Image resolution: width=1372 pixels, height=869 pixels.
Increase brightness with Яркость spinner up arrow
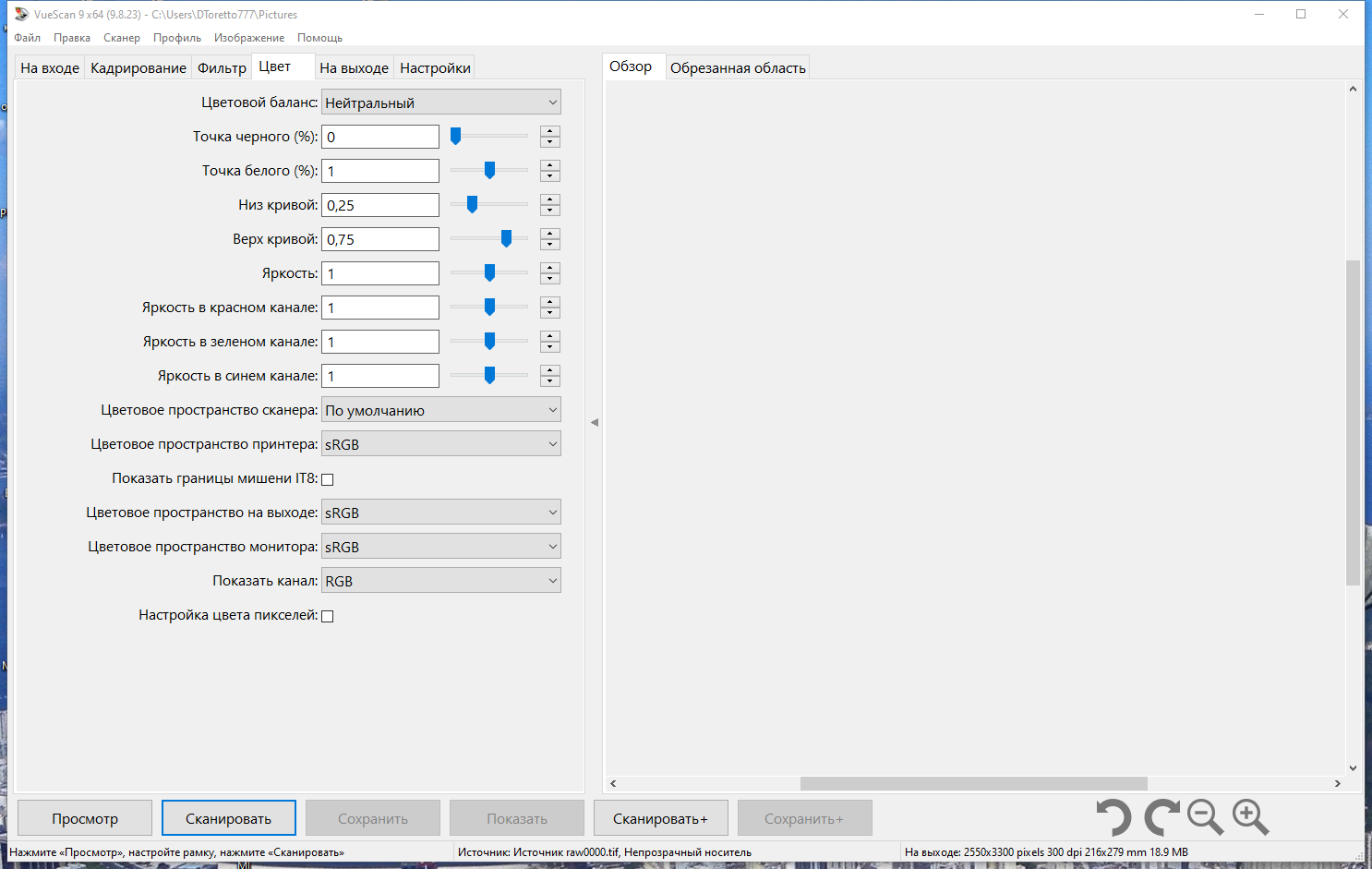(x=550, y=268)
